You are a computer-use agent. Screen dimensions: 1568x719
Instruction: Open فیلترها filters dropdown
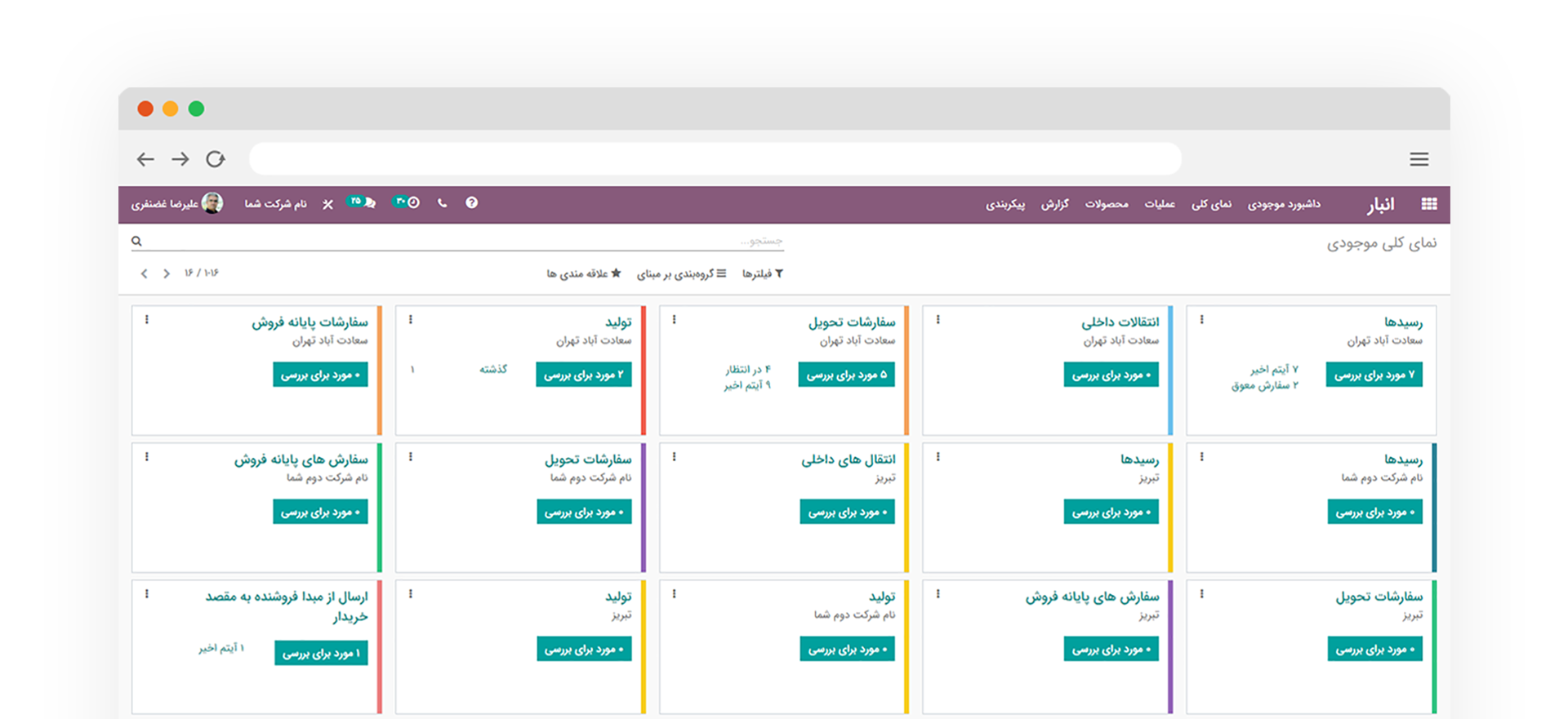click(x=763, y=273)
